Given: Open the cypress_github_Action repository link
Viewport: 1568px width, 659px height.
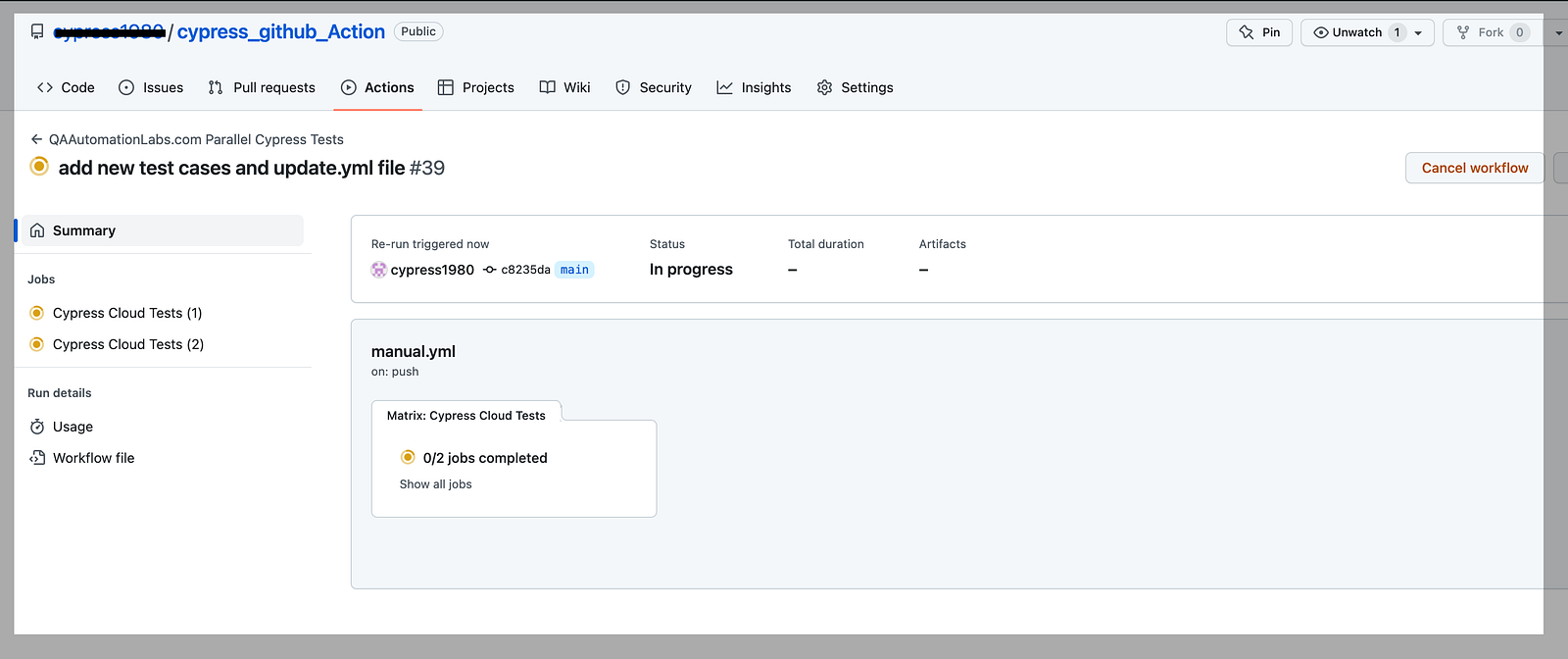Looking at the screenshot, I should click(281, 31).
